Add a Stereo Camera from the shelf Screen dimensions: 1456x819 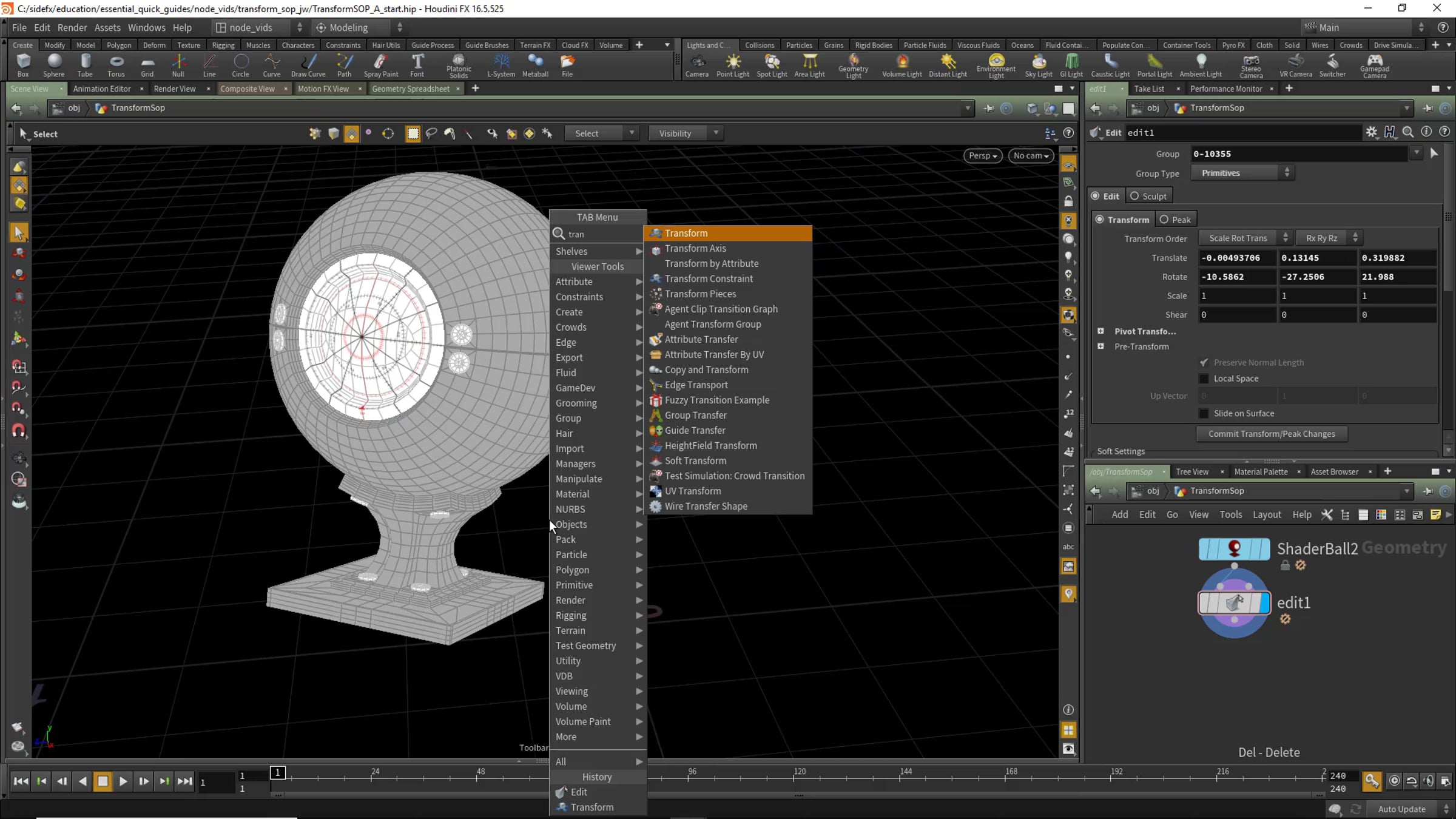coord(1251,66)
